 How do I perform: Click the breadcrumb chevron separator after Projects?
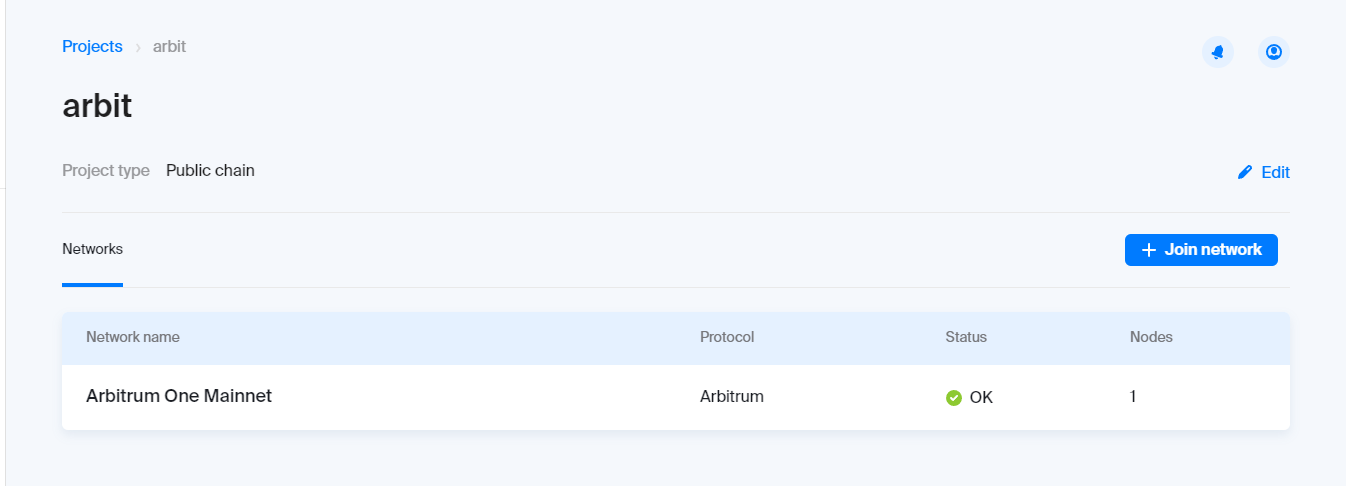coord(138,47)
